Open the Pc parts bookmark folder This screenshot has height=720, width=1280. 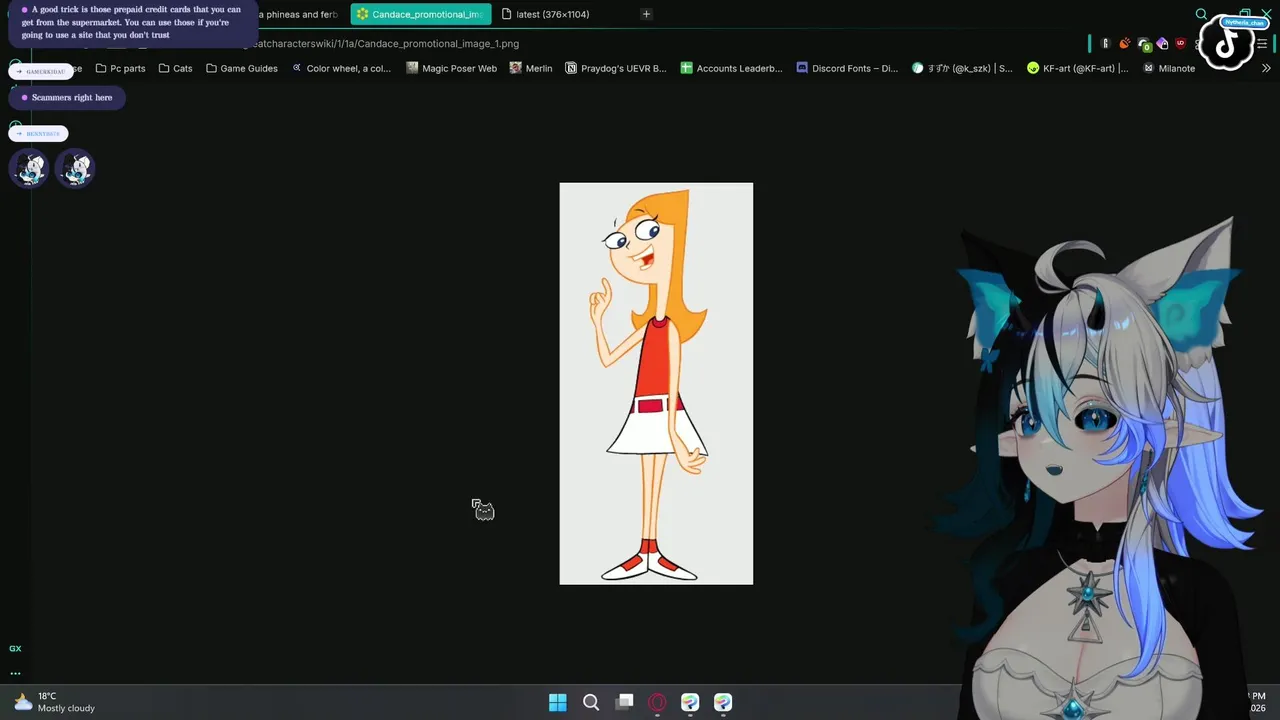[x=120, y=68]
